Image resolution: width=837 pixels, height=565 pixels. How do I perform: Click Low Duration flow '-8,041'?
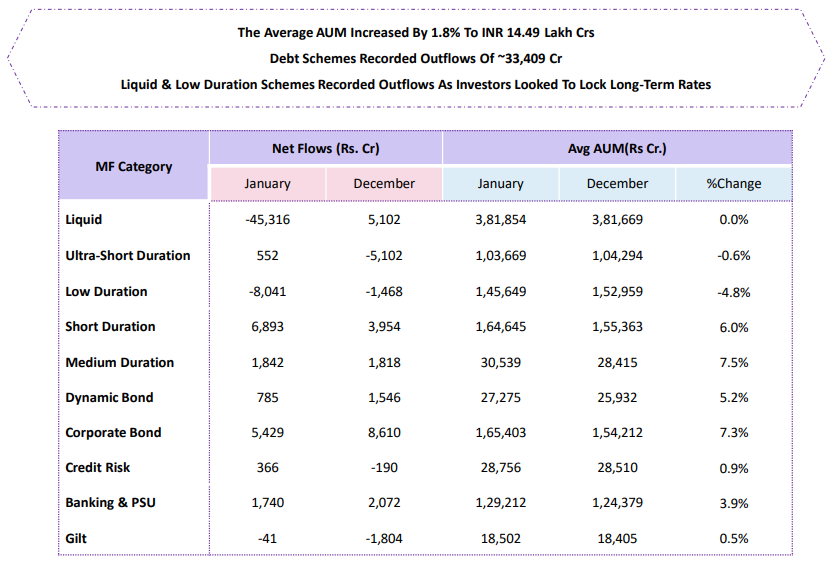point(267,292)
